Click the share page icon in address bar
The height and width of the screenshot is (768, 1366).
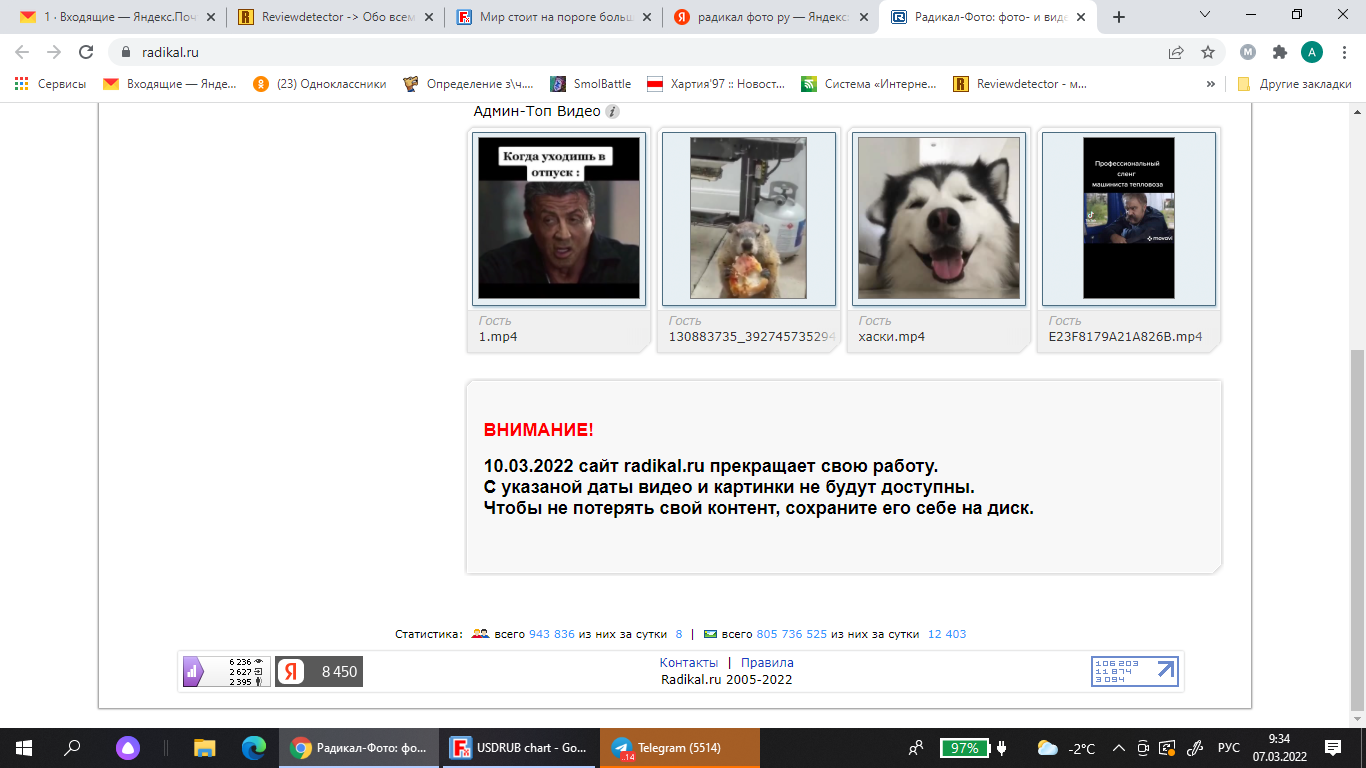[x=1176, y=52]
